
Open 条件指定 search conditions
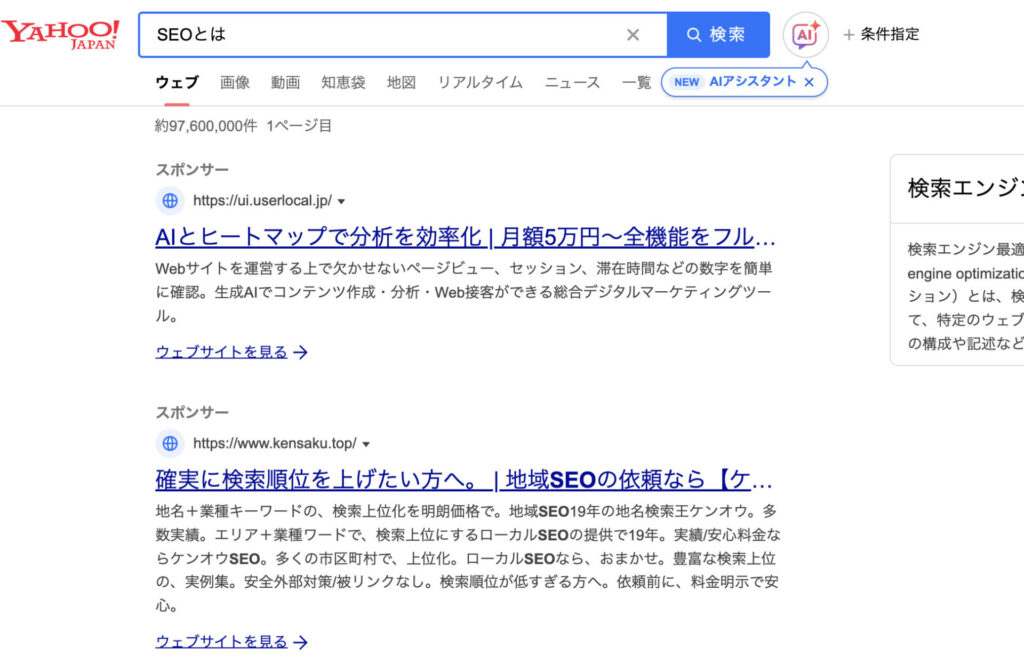[881, 35]
